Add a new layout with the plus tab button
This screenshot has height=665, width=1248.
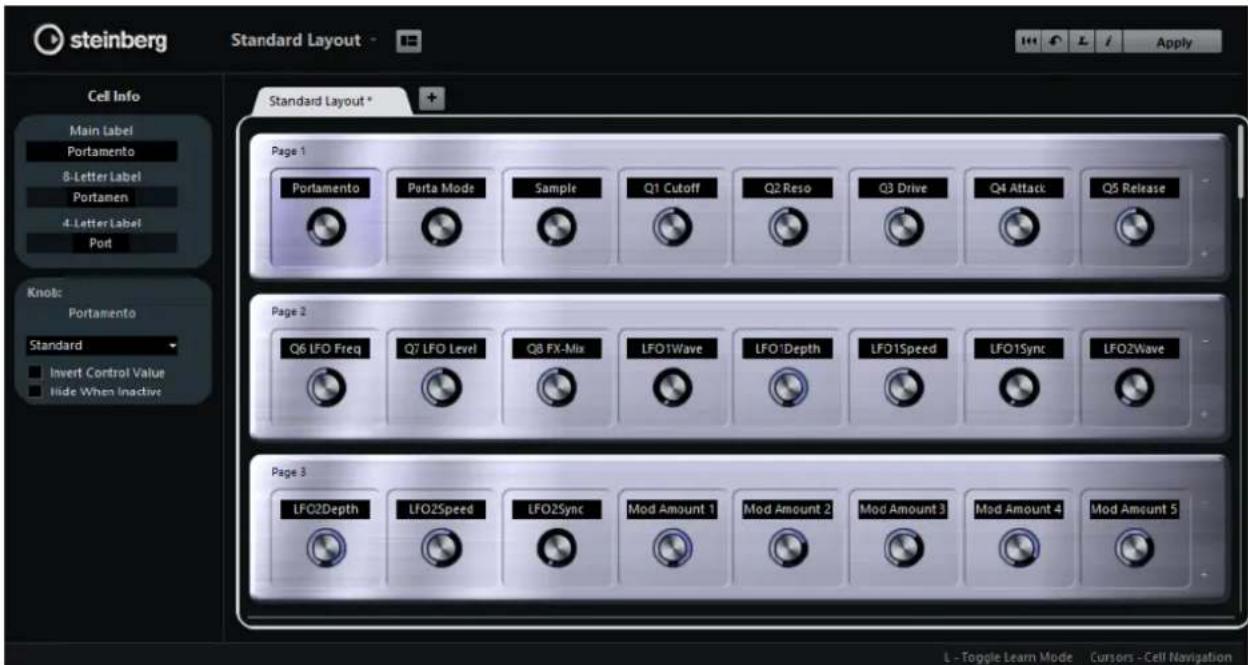[x=434, y=97]
